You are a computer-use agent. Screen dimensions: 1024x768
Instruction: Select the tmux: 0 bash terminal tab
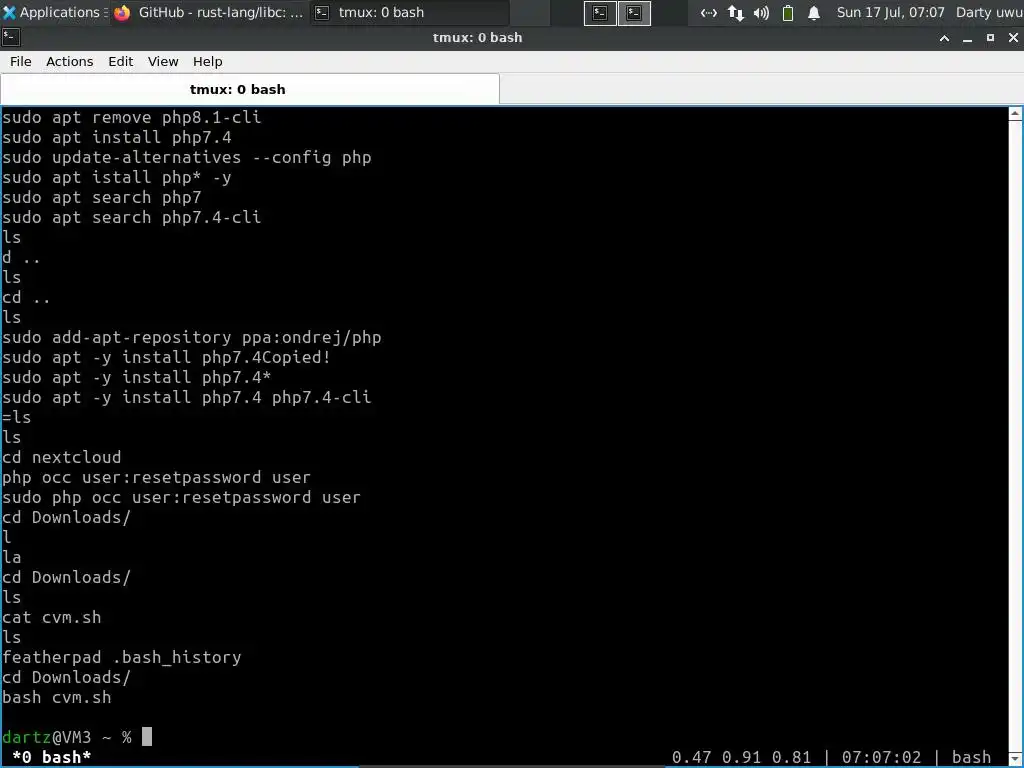coord(250,89)
